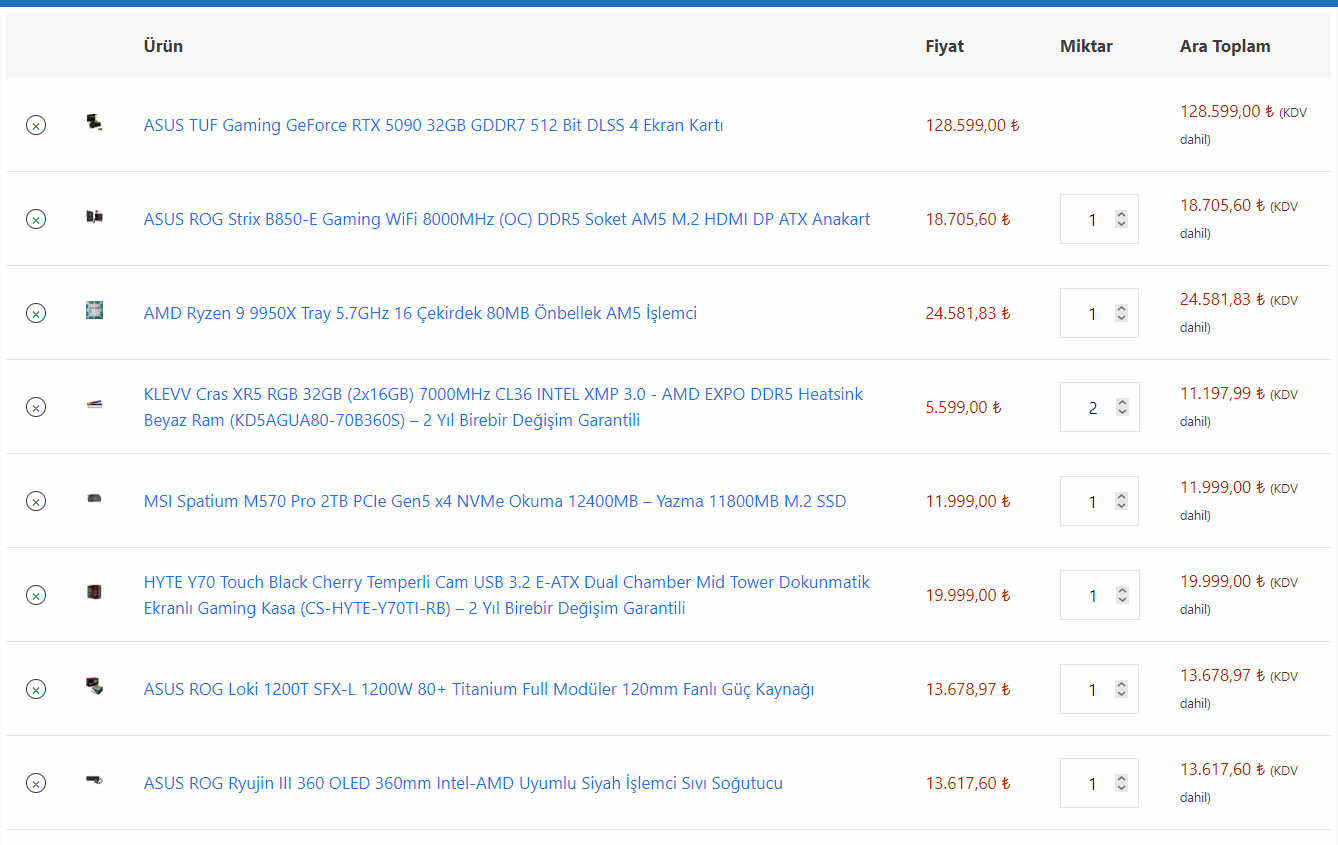The image size is (1338, 845).
Task: Open ASUS ROG Loki 1200T SFX-L link
Action: pos(479,689)
